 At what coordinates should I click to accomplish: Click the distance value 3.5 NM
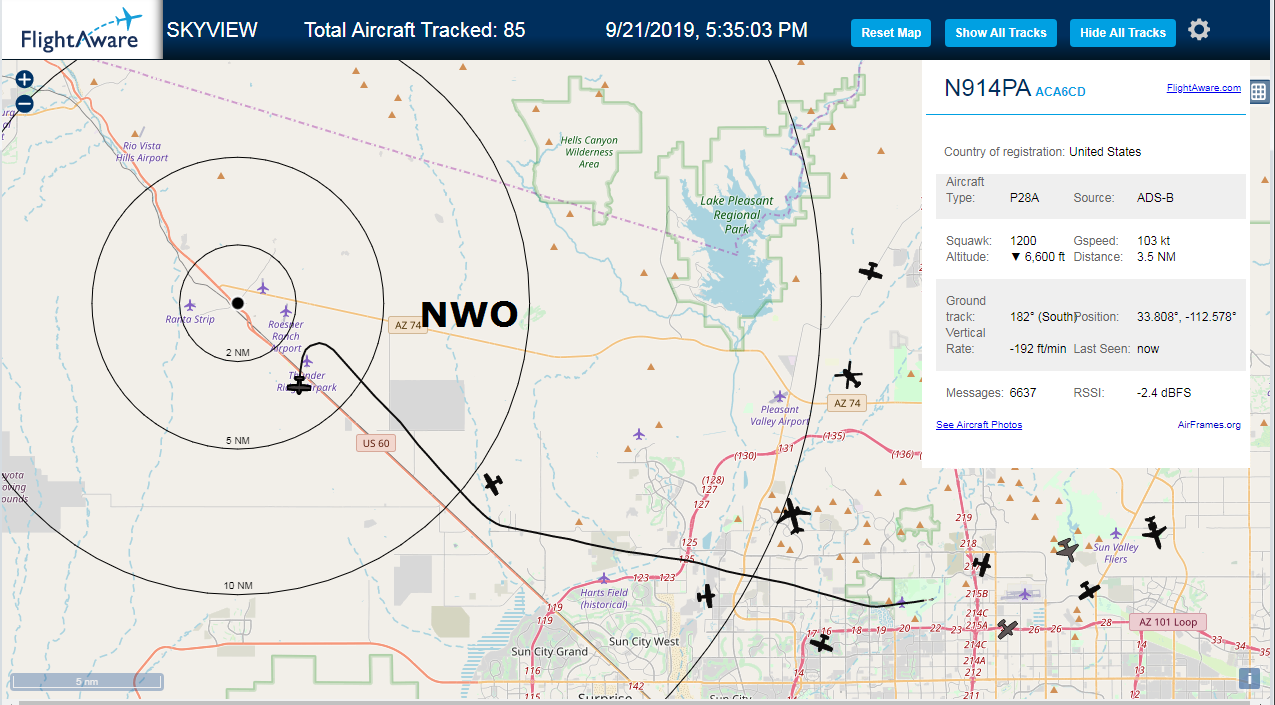[x=1157, y=257]
